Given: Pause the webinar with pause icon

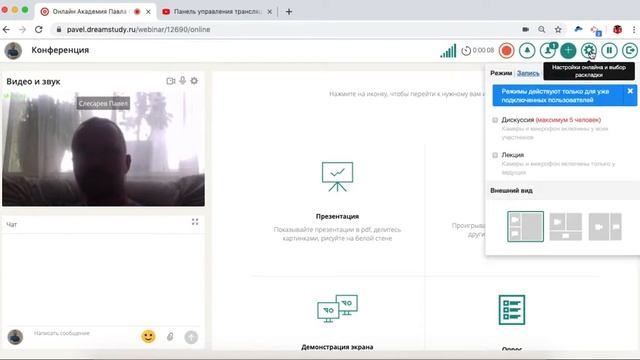Looking at the screenshot, I should pos(609,51).
